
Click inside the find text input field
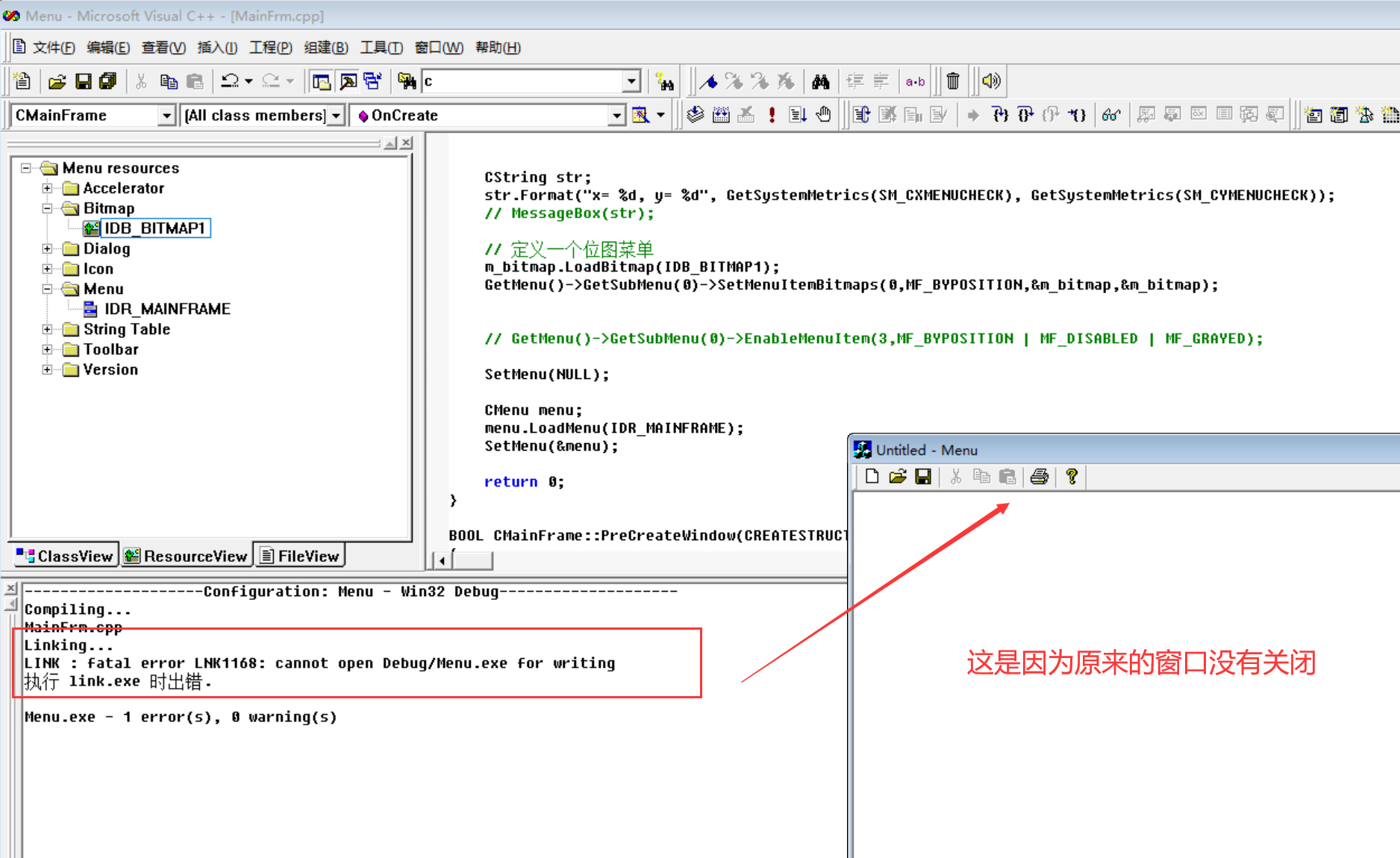tap(522, 81)
